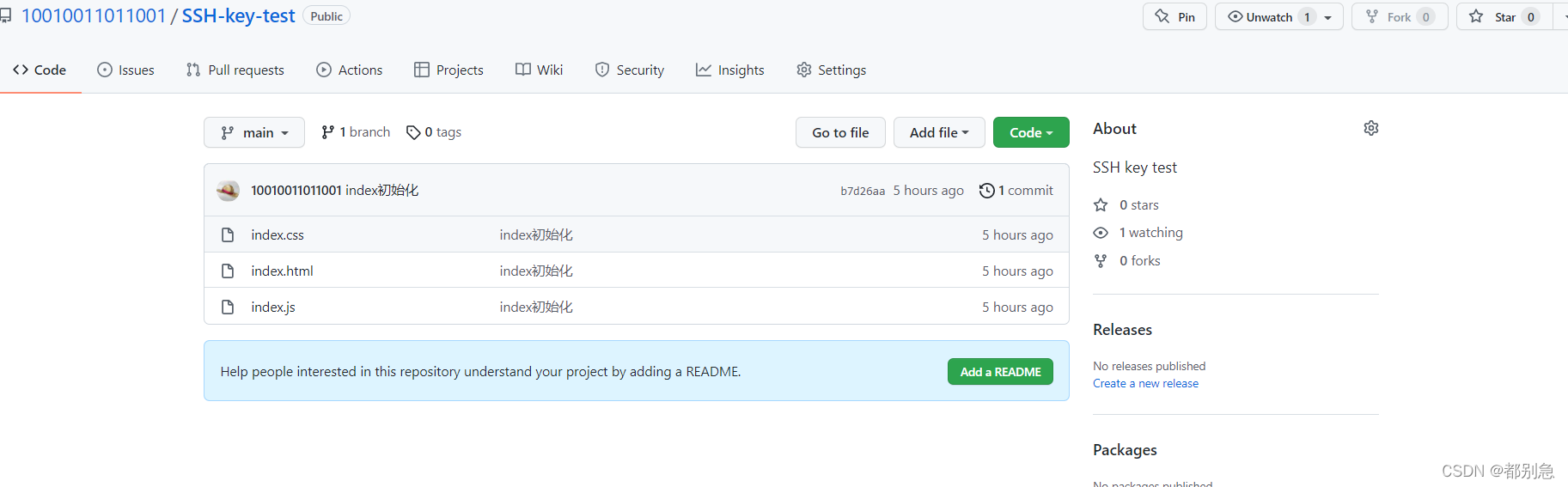1568x487 pixels.
Task: Open commit message in index.html row
Action: 536,271
